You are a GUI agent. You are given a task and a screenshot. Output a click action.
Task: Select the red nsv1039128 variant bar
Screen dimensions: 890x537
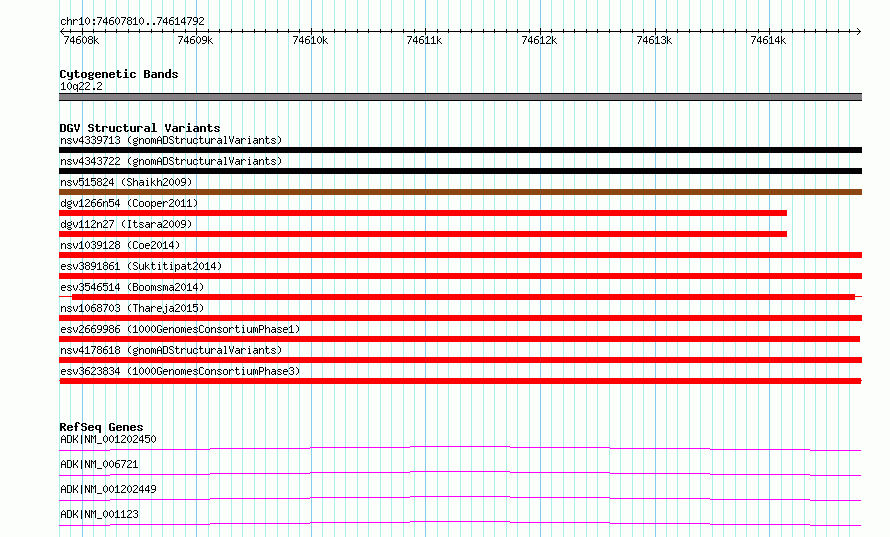[x=460, y=255]
